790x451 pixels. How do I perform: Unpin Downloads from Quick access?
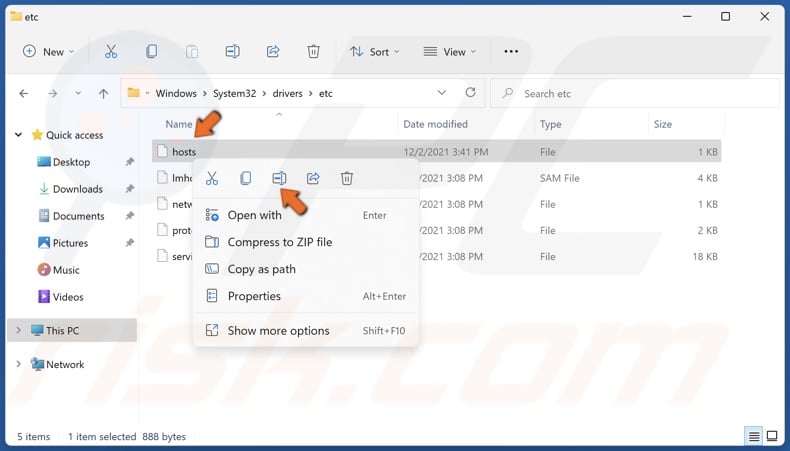click(129, 188)
